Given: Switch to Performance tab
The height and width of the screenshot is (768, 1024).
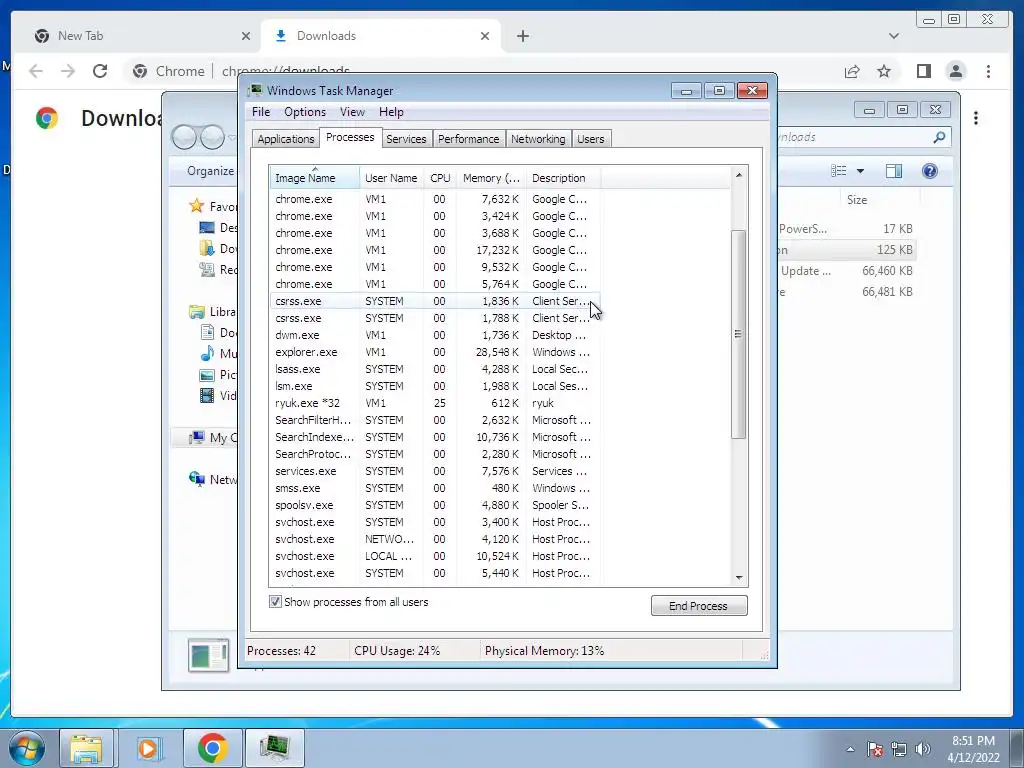Looking at the screenshot, I should (468, 139).
